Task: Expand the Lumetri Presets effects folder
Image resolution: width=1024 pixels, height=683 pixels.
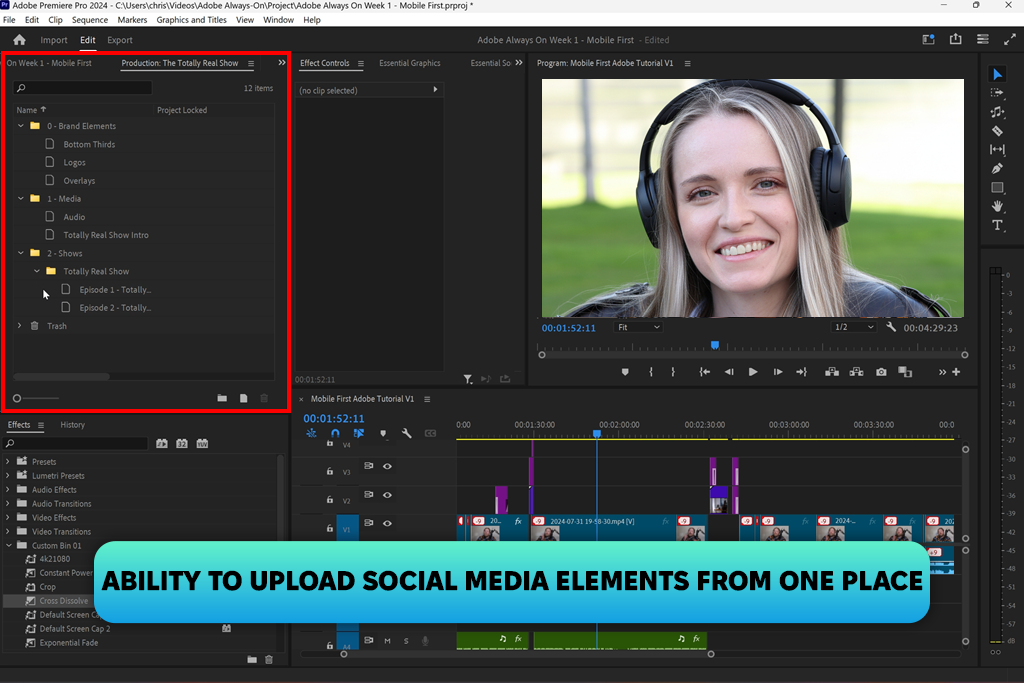Action: [x=8, y=475]
